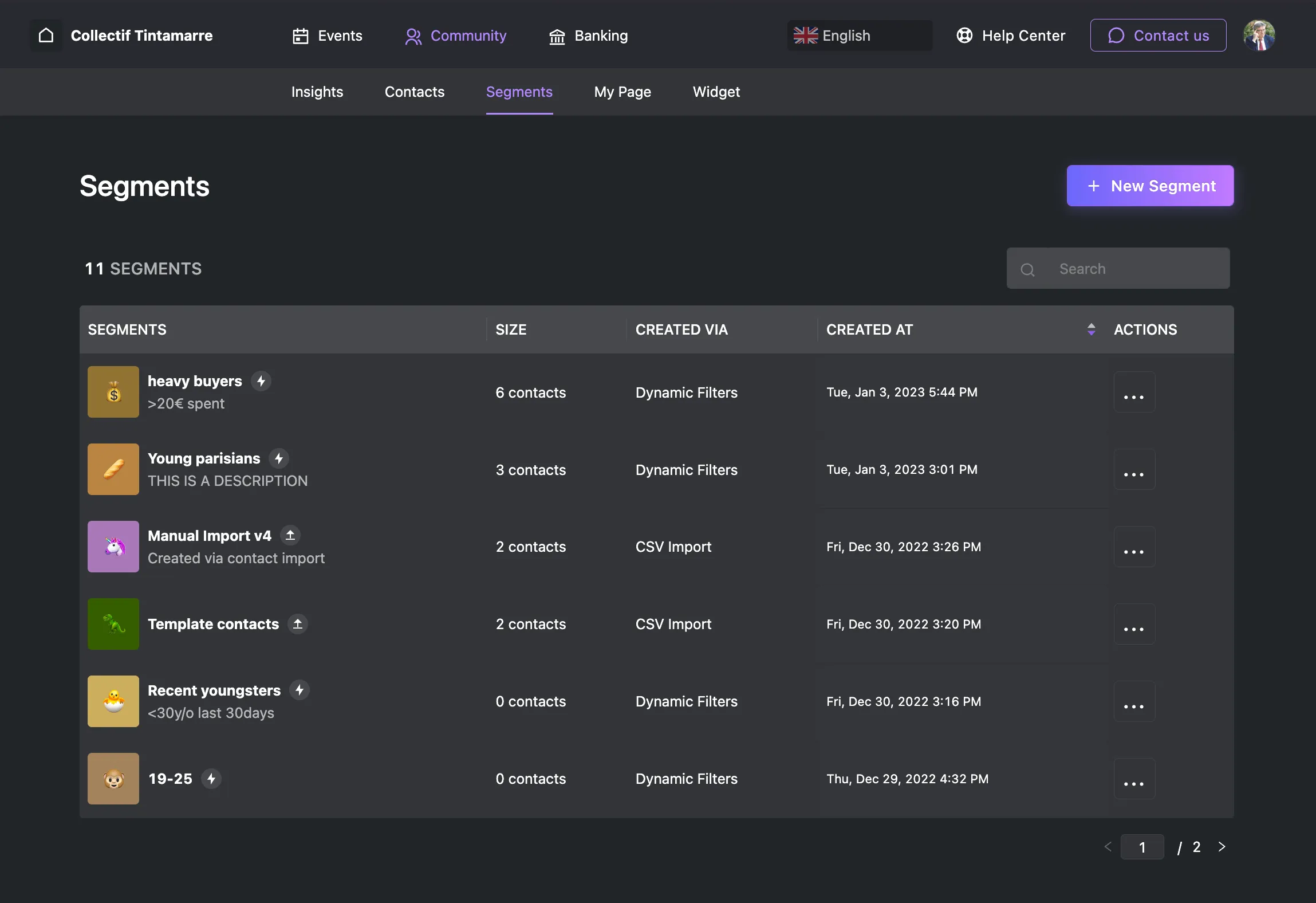Click the lightning icon beside Recent youngsters
This screenshot has width=1316, height=903.
300,690
